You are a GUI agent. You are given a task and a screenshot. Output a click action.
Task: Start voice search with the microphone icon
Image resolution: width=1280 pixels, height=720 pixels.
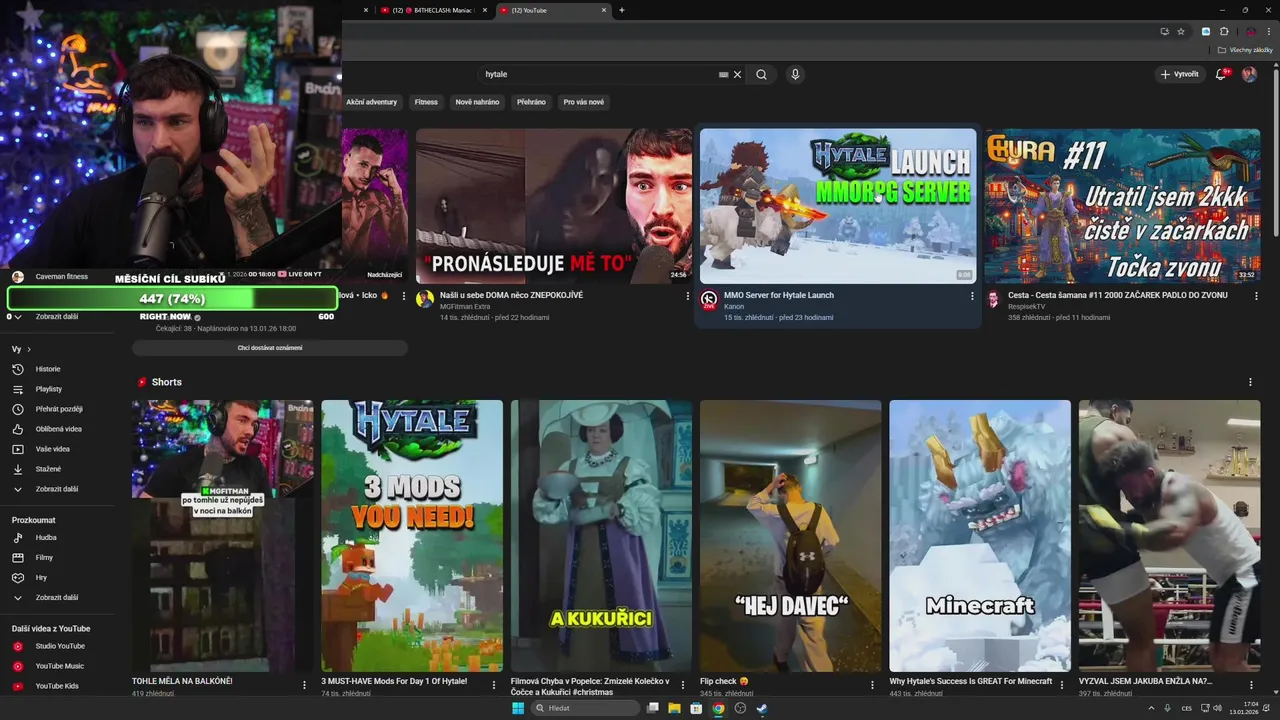(x=795, y=74)
